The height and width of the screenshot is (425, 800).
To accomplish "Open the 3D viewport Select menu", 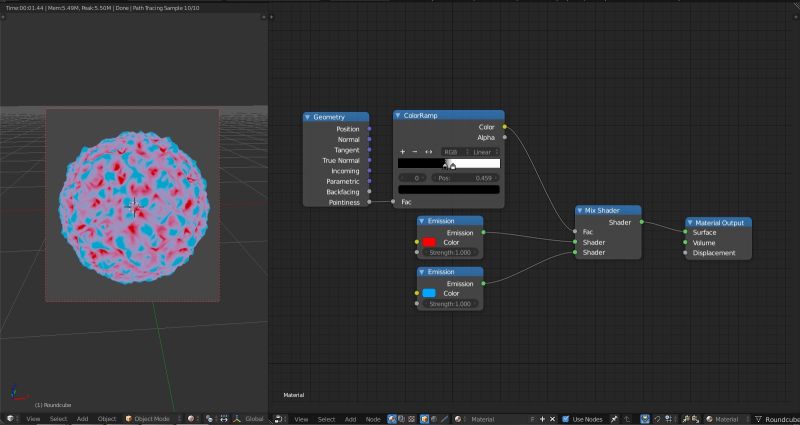I will click(58, 419).
